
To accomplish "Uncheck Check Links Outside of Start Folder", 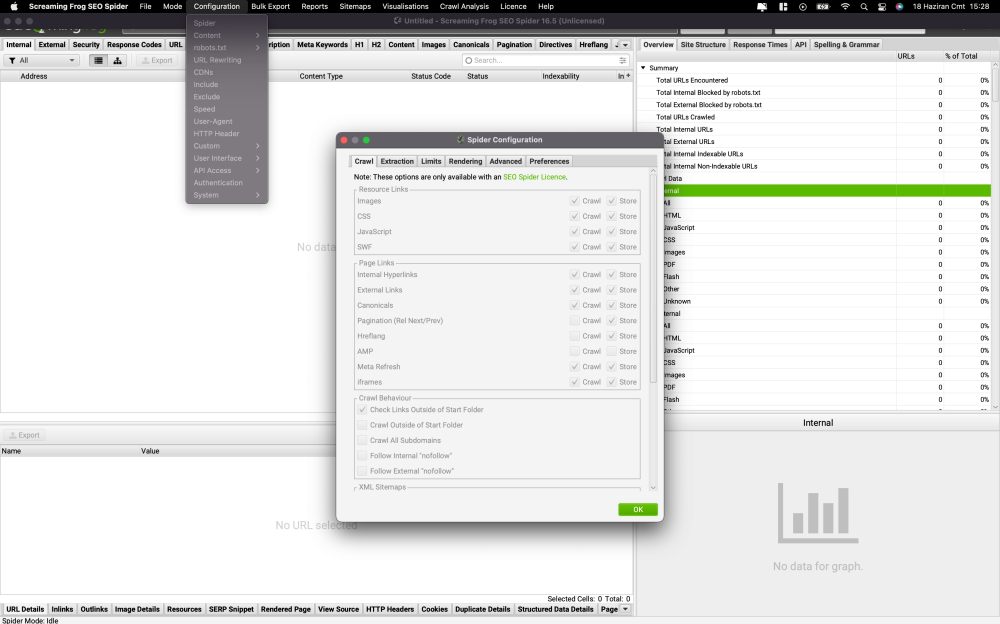I will click(362, 410).
